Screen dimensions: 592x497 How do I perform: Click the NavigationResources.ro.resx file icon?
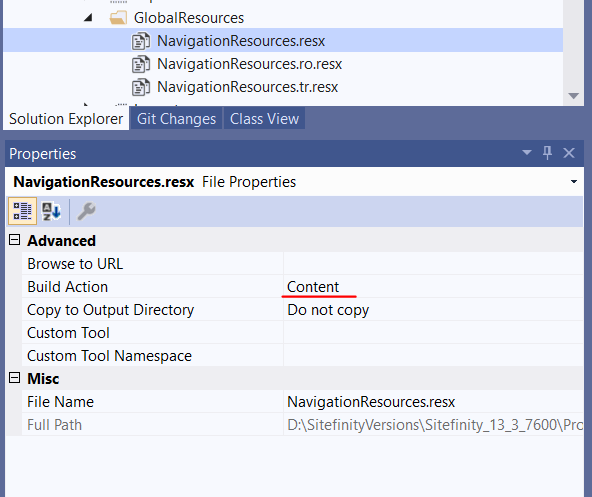point(141,64)
